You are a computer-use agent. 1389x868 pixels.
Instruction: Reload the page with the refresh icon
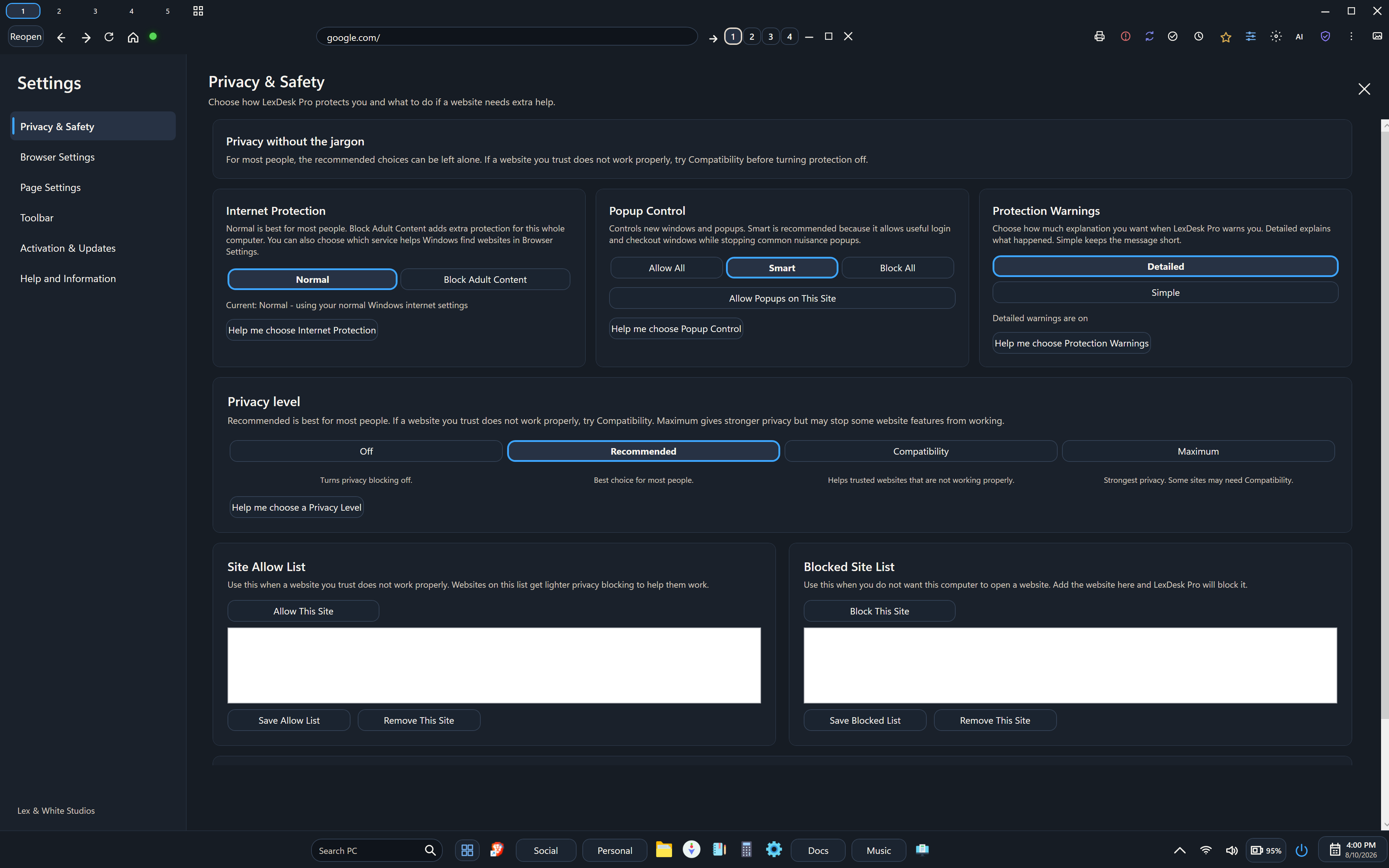click(109, 37)
